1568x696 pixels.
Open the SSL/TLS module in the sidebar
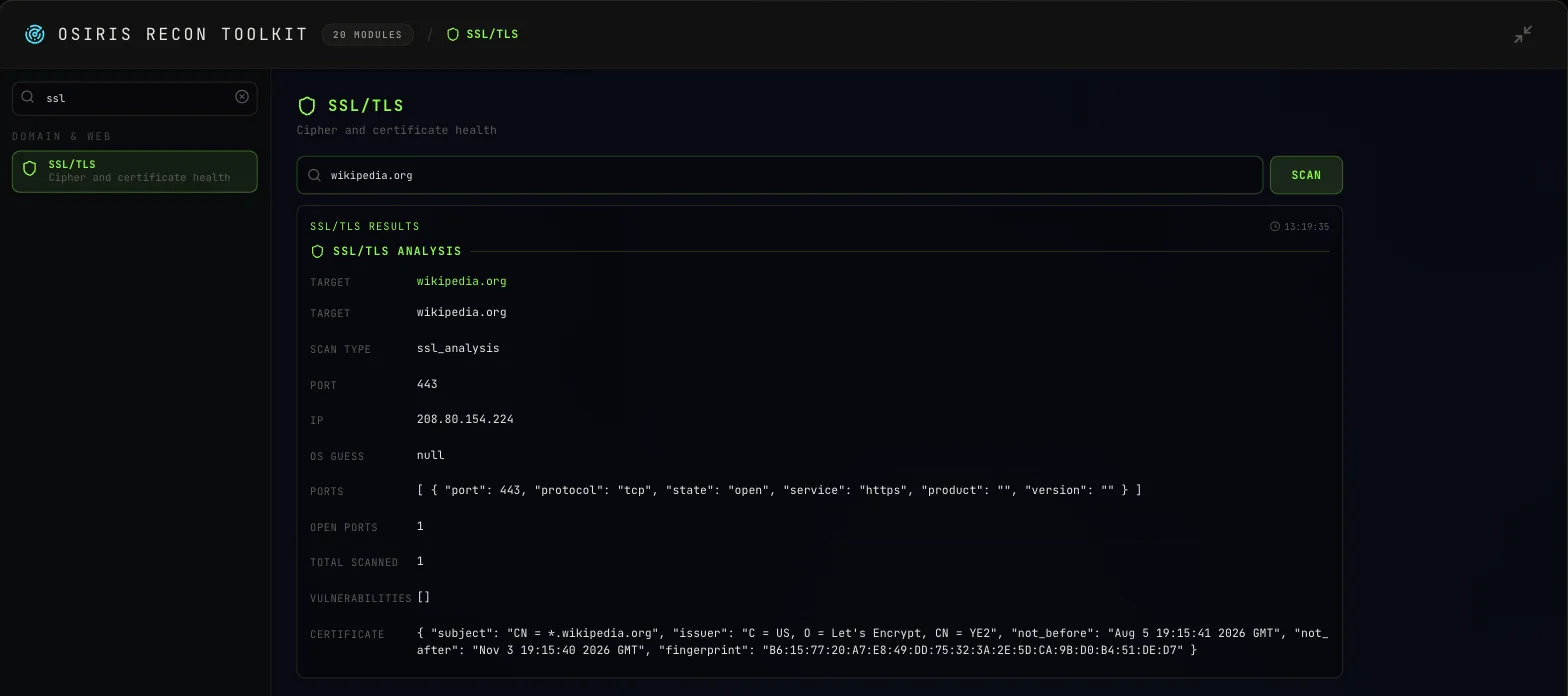135,171
